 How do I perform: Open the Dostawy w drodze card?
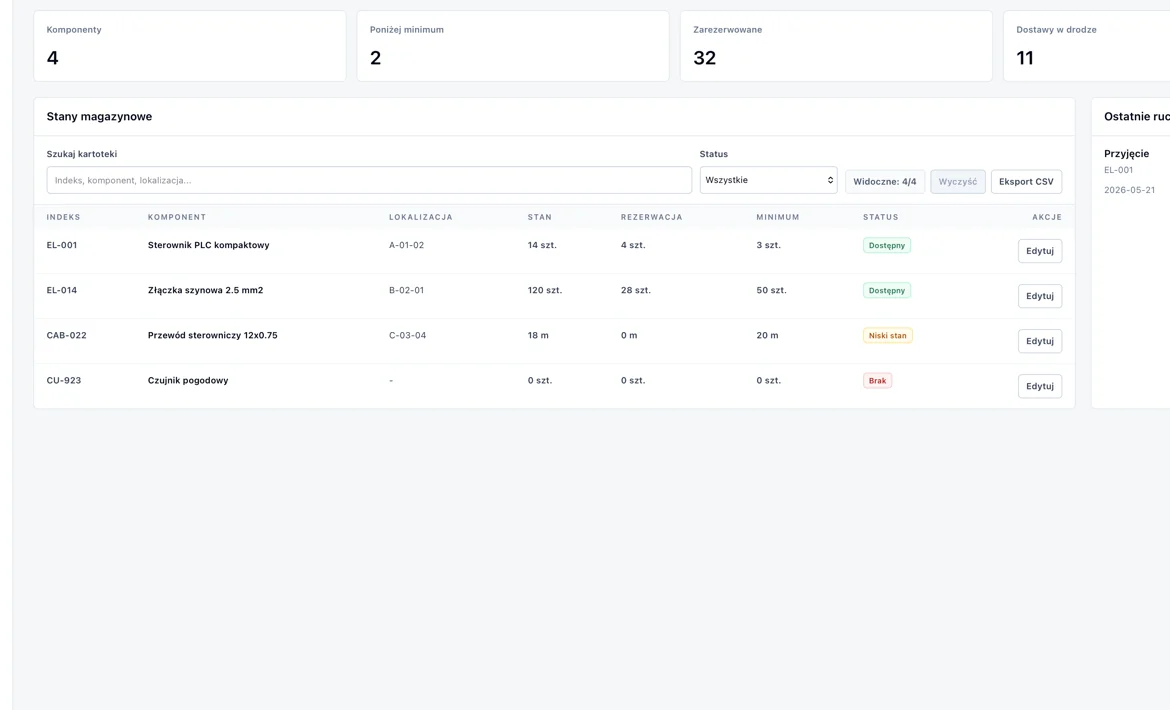(1086, 46)
